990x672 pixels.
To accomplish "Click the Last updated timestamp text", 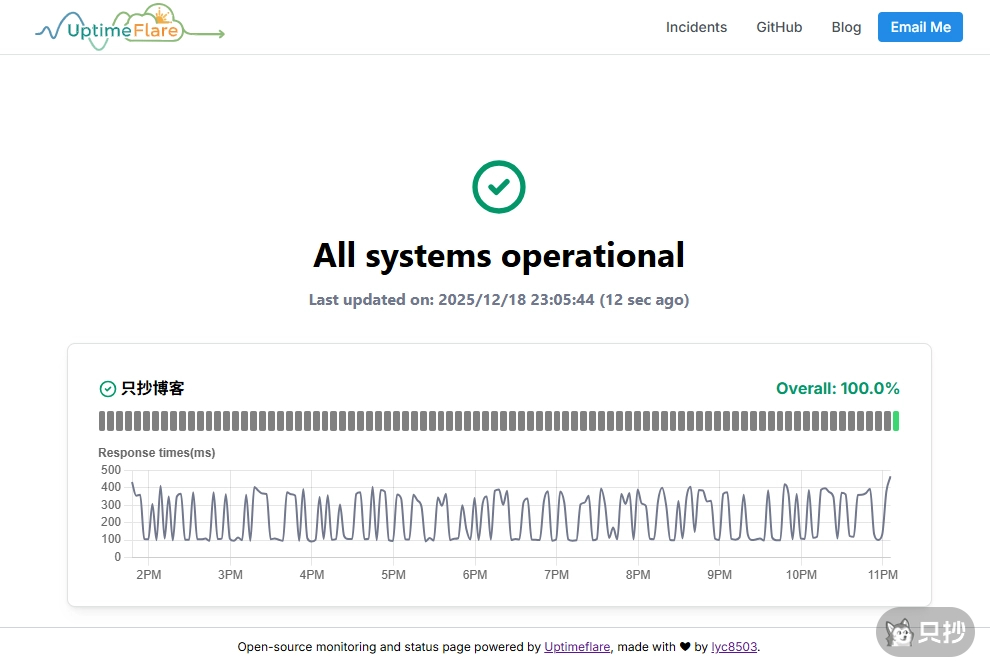I will click(498, 300).
